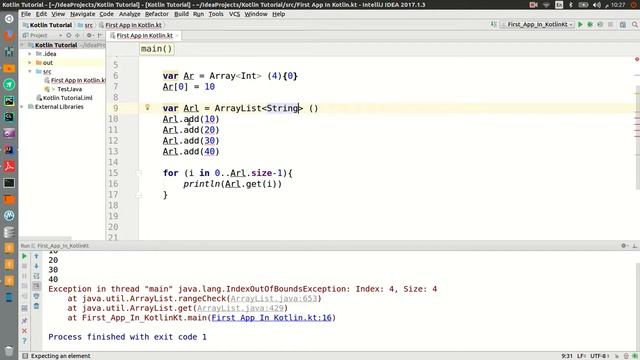Image resolution: width=640 pixels, height=360 pixels.
Task: Open Run panel help question mark
Action: pyautogui.click(x=24, y=341)
